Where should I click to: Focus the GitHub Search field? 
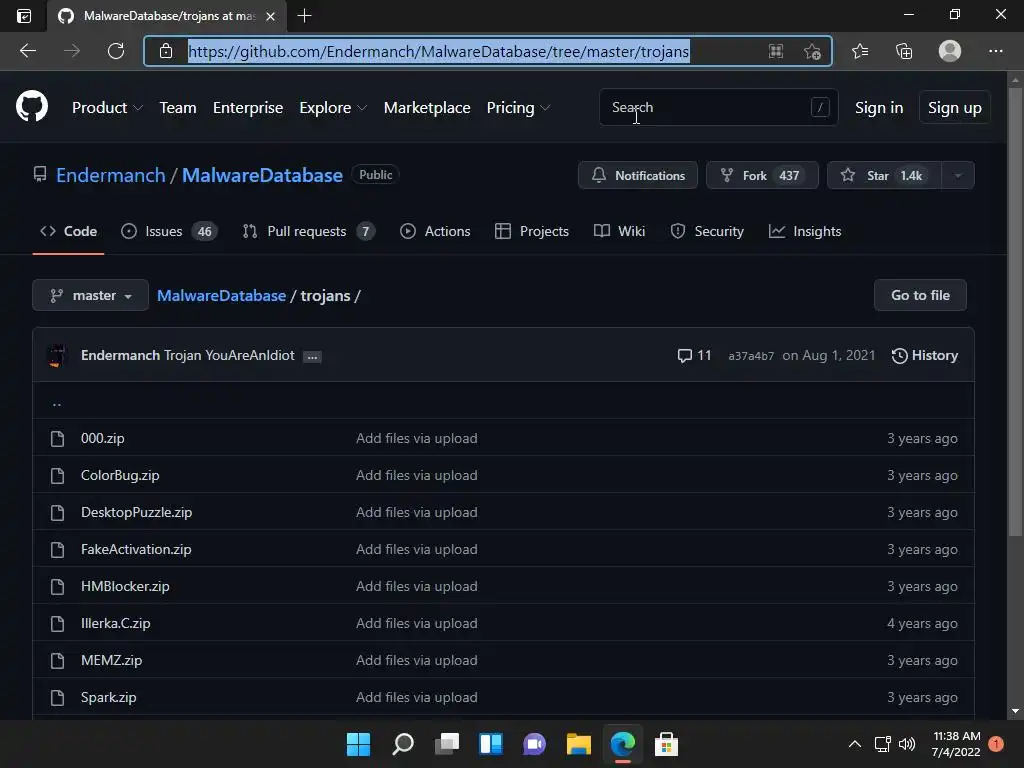pyautogui.click(x=718, y=107)
